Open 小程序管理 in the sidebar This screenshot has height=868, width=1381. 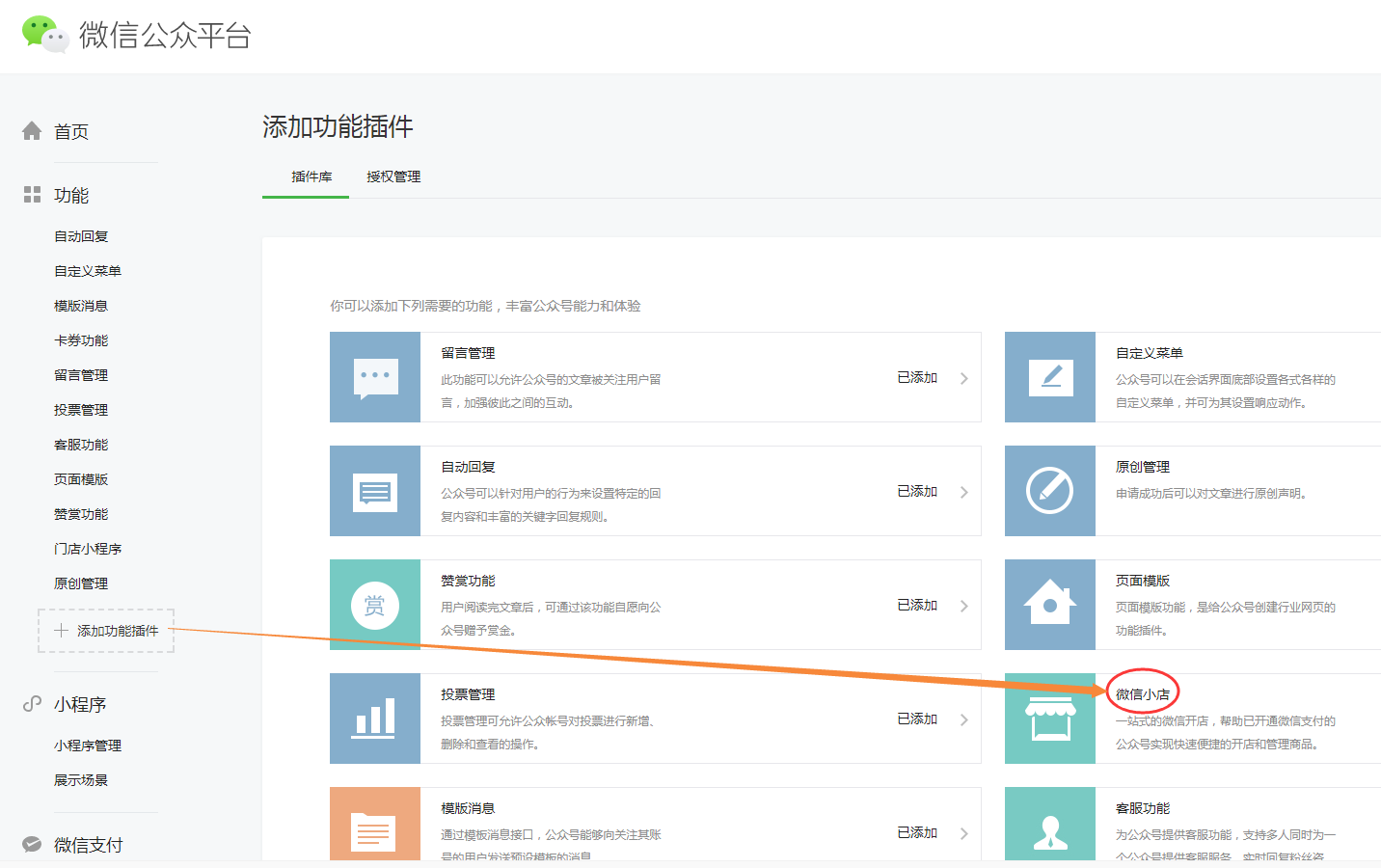pyautogui.click(x=88, y=746)
